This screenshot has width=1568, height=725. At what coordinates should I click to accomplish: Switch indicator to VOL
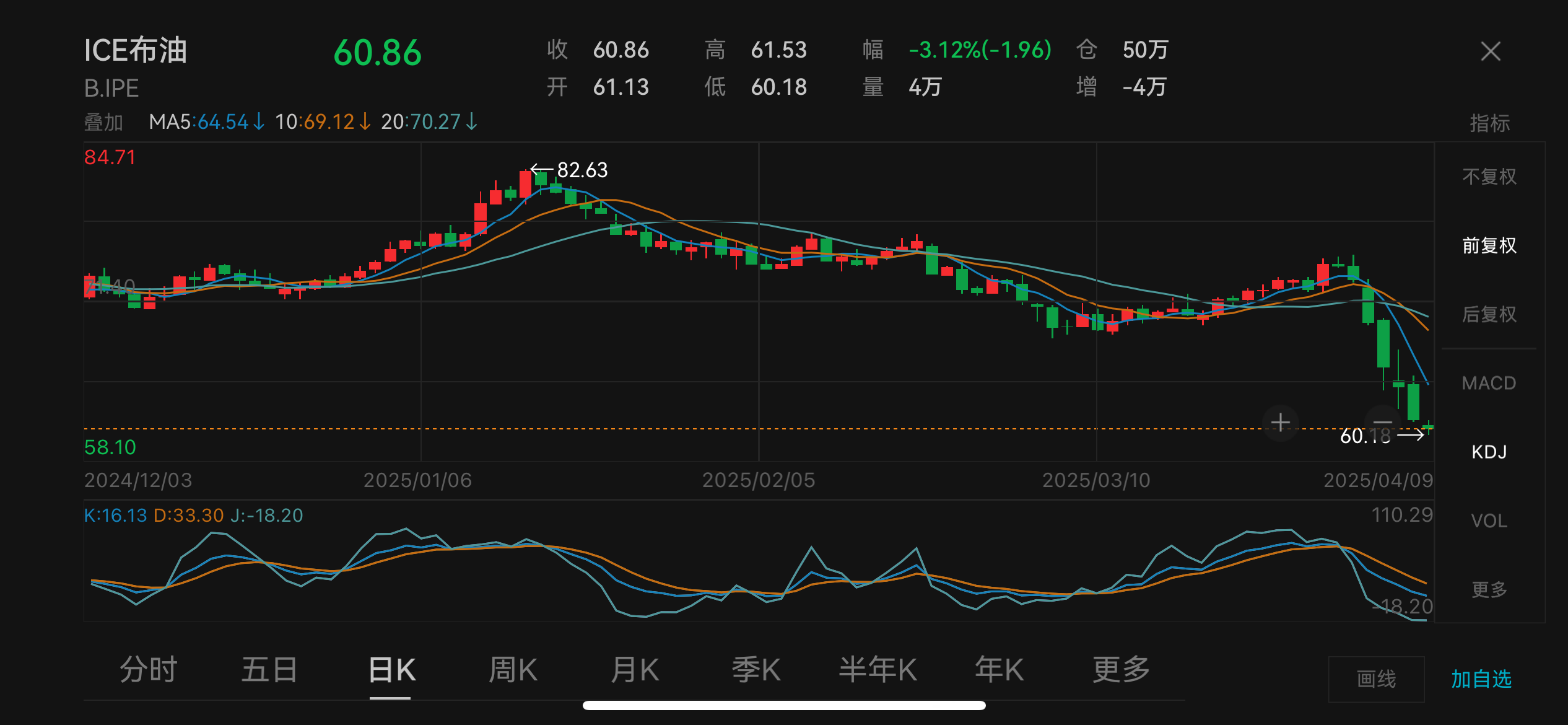tap(1489, 521)
